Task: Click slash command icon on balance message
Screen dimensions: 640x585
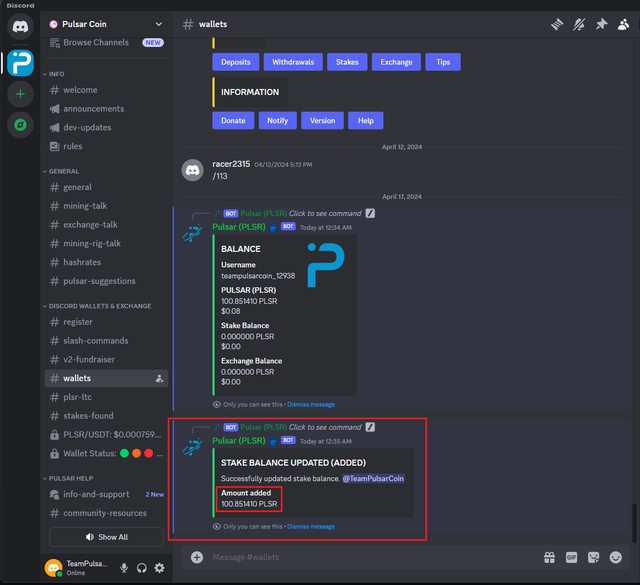Action: coord(370,213)
